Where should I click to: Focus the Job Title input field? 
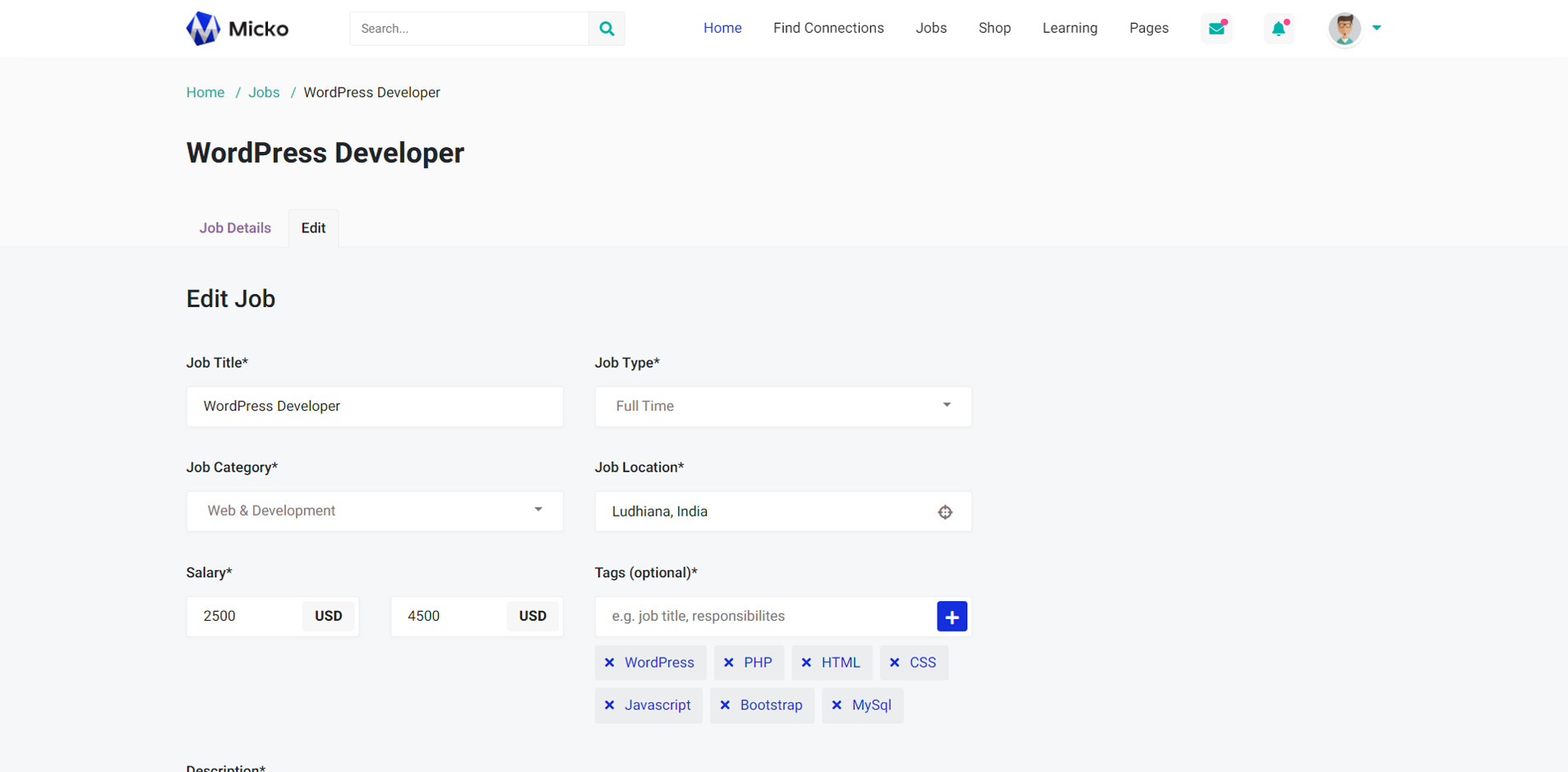[x=375, y=407]
